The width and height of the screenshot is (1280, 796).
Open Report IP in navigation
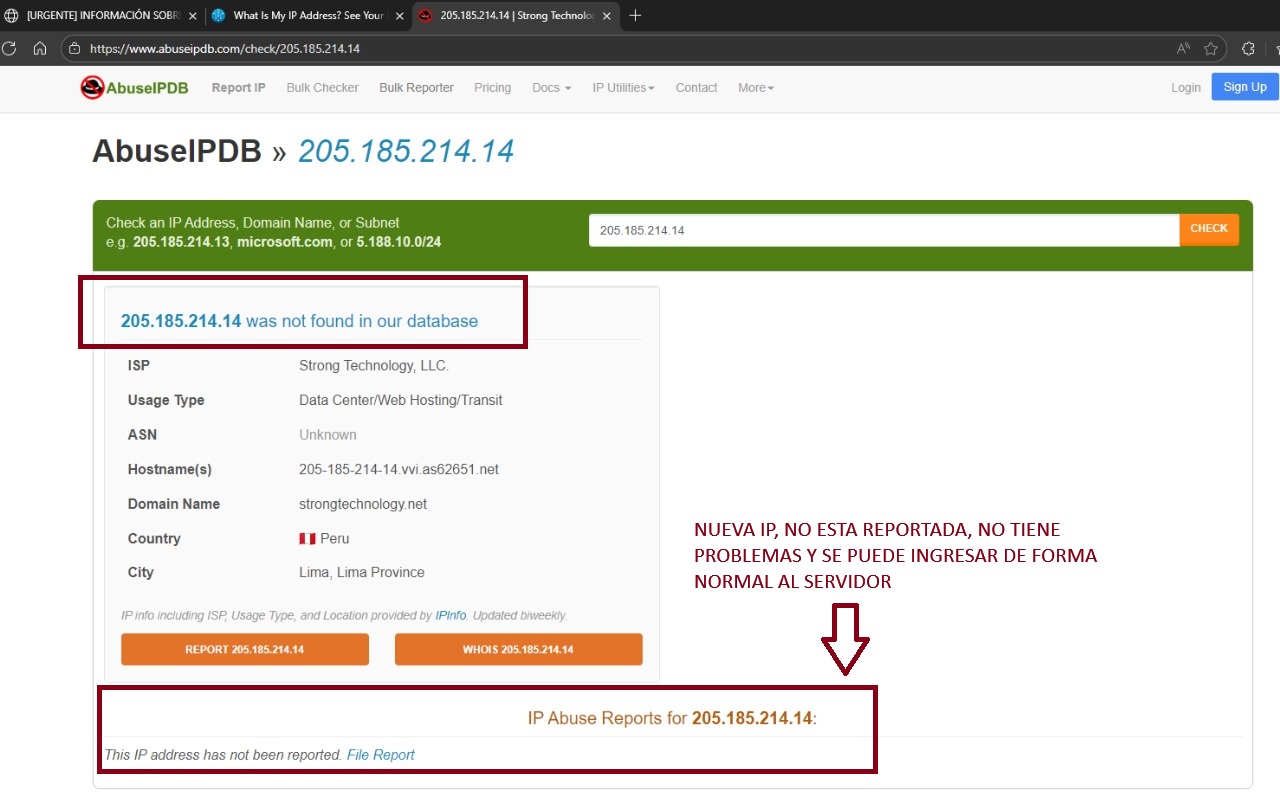click(x=238, y=88)
